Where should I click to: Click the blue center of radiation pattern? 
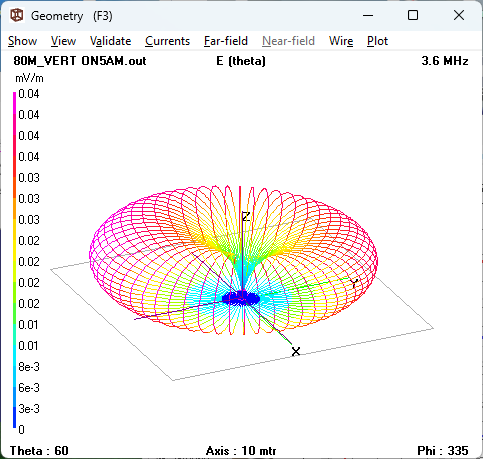pos(241,298)
